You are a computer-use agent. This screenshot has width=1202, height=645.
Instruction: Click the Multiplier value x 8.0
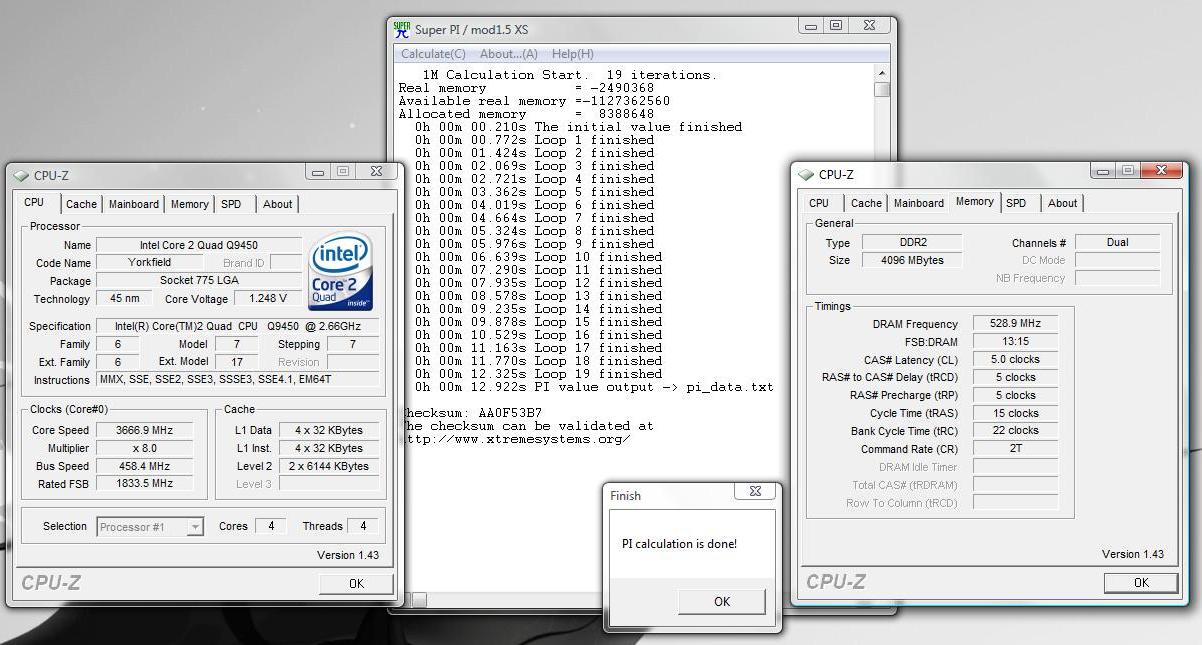point(146,448)
